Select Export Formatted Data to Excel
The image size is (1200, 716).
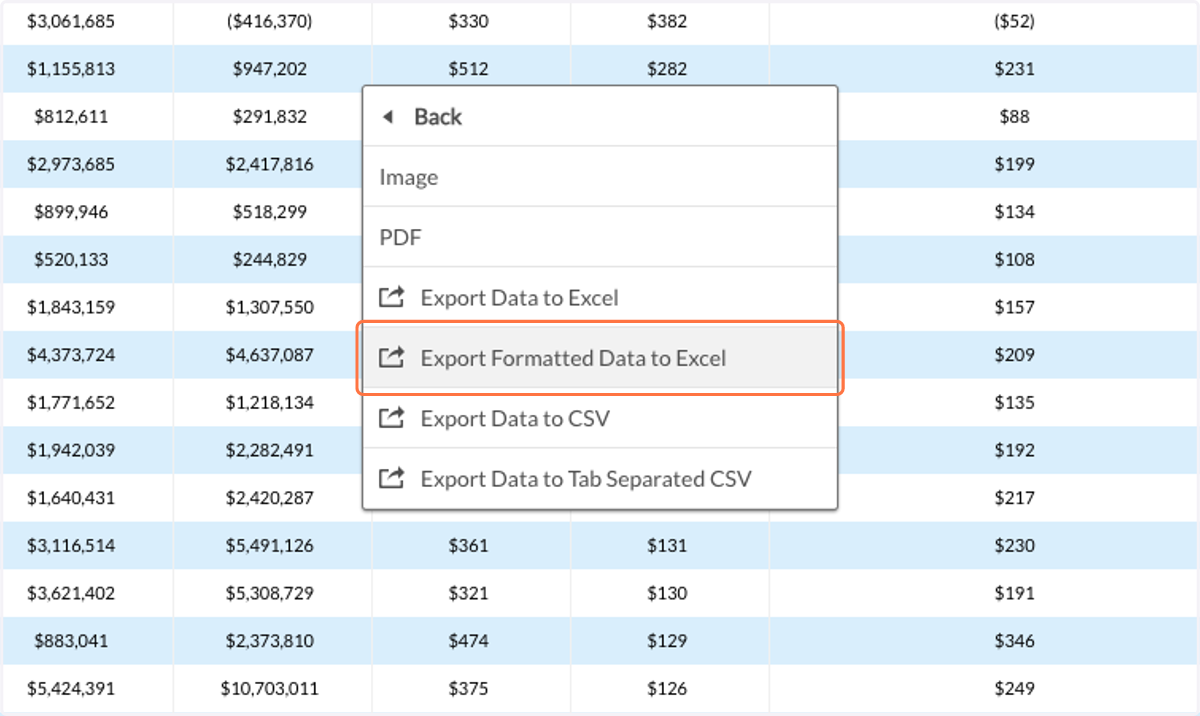[600, 357]
